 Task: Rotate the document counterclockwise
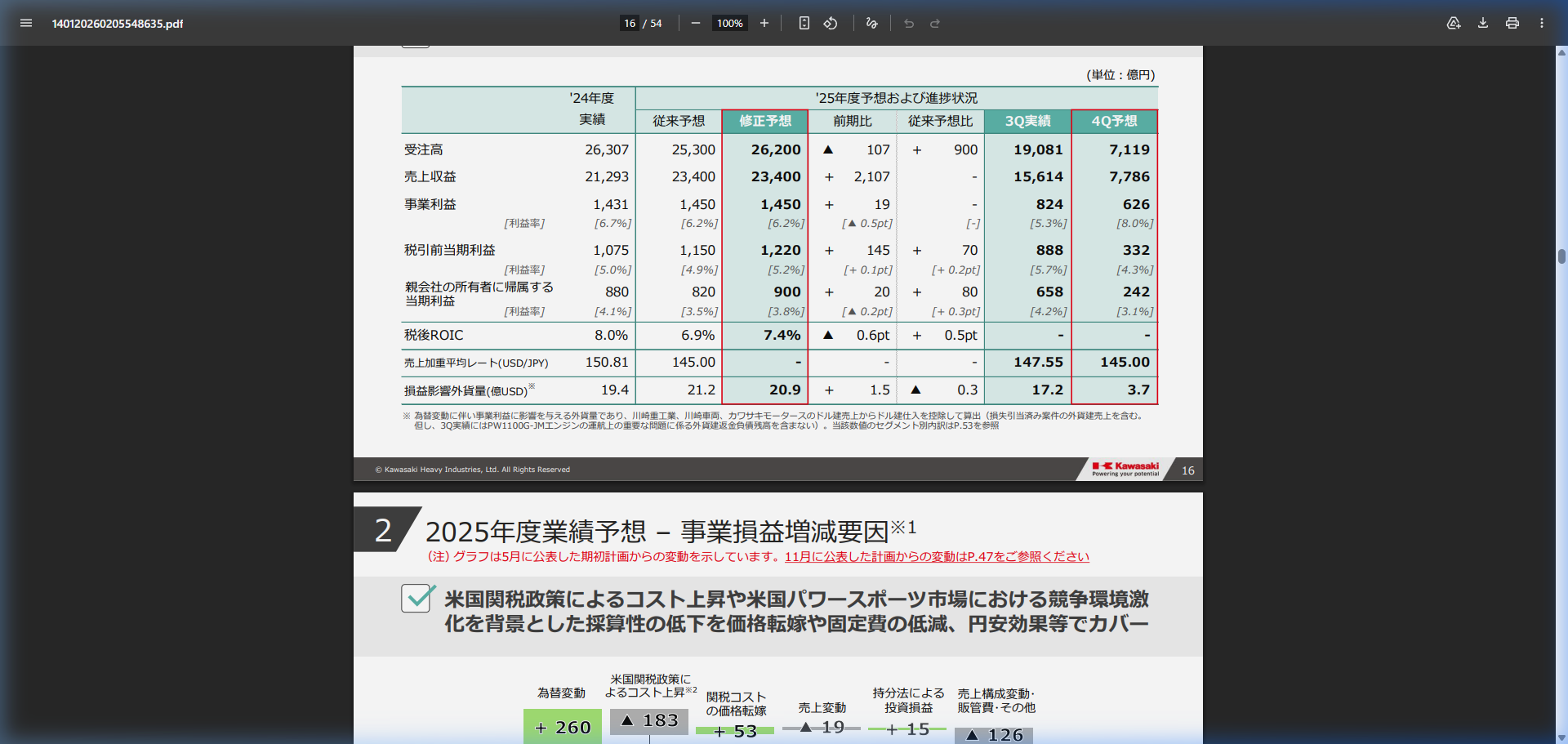coord(831,23)
